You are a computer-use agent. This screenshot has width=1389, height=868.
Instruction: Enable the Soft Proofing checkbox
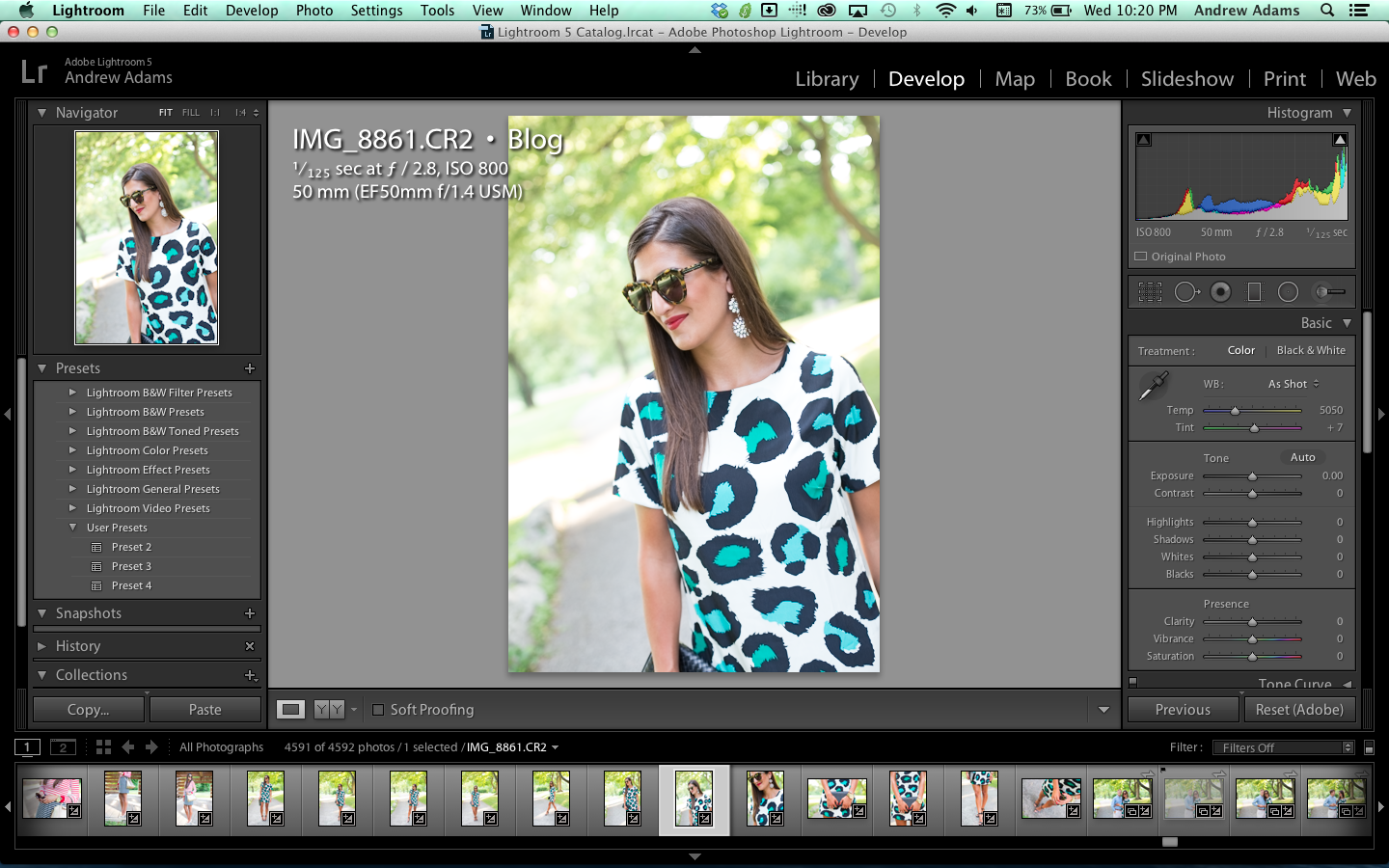click(378, 710)
